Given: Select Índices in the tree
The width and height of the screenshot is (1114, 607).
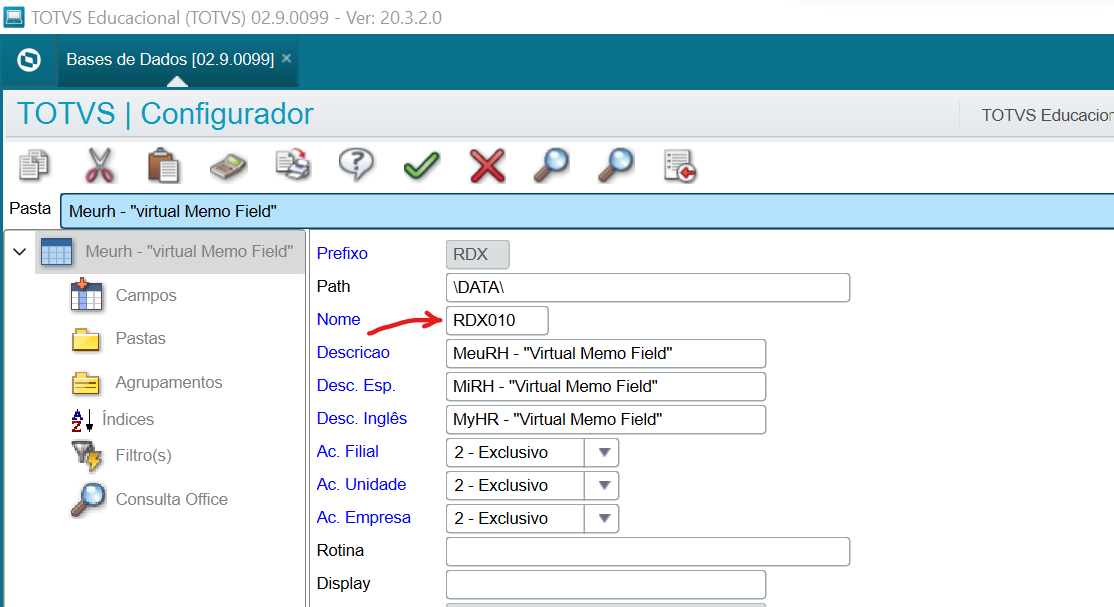Looking at the screenshot, I should tap(128, 419).
